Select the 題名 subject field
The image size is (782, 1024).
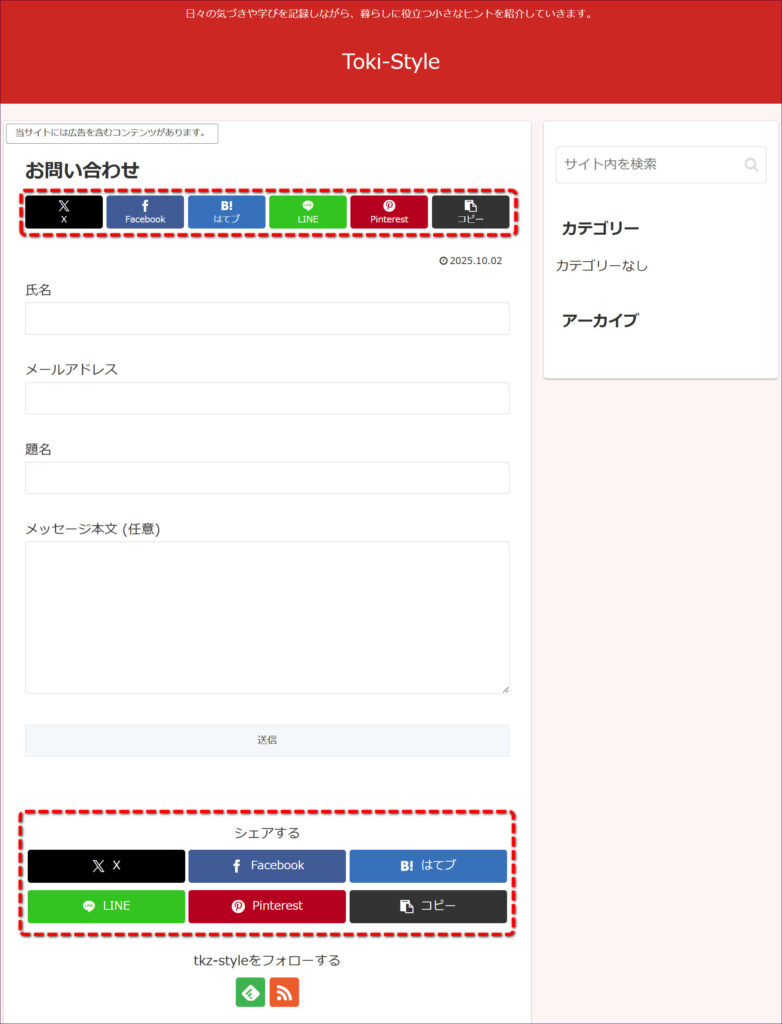pos(267,478)
